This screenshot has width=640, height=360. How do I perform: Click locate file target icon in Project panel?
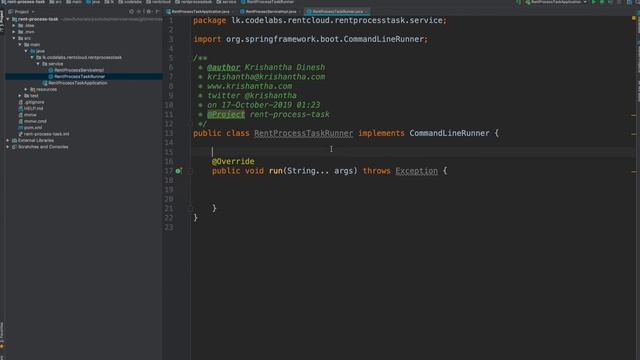tap(131, 12)
